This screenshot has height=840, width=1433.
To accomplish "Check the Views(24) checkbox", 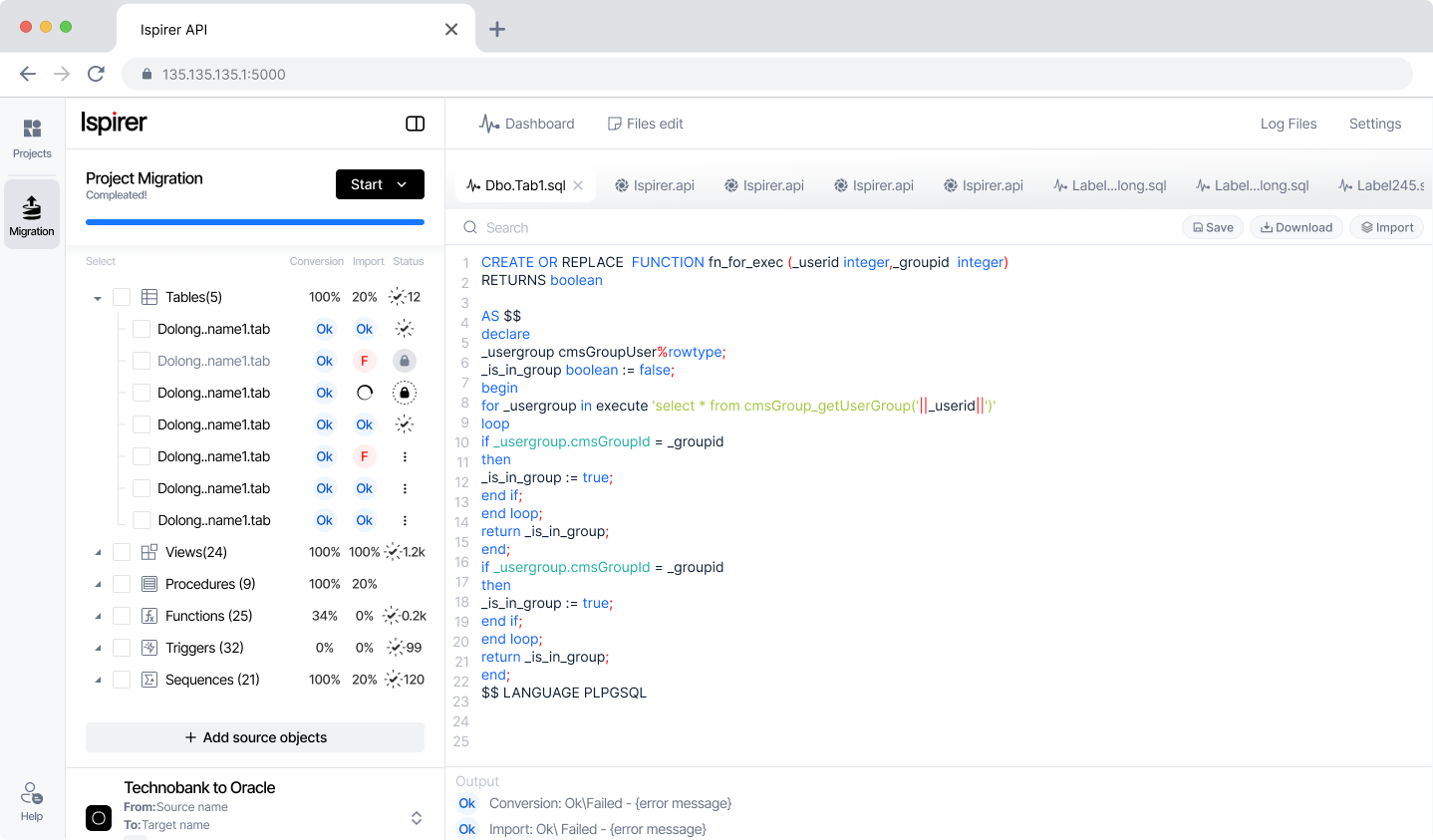I will (122, 552).
